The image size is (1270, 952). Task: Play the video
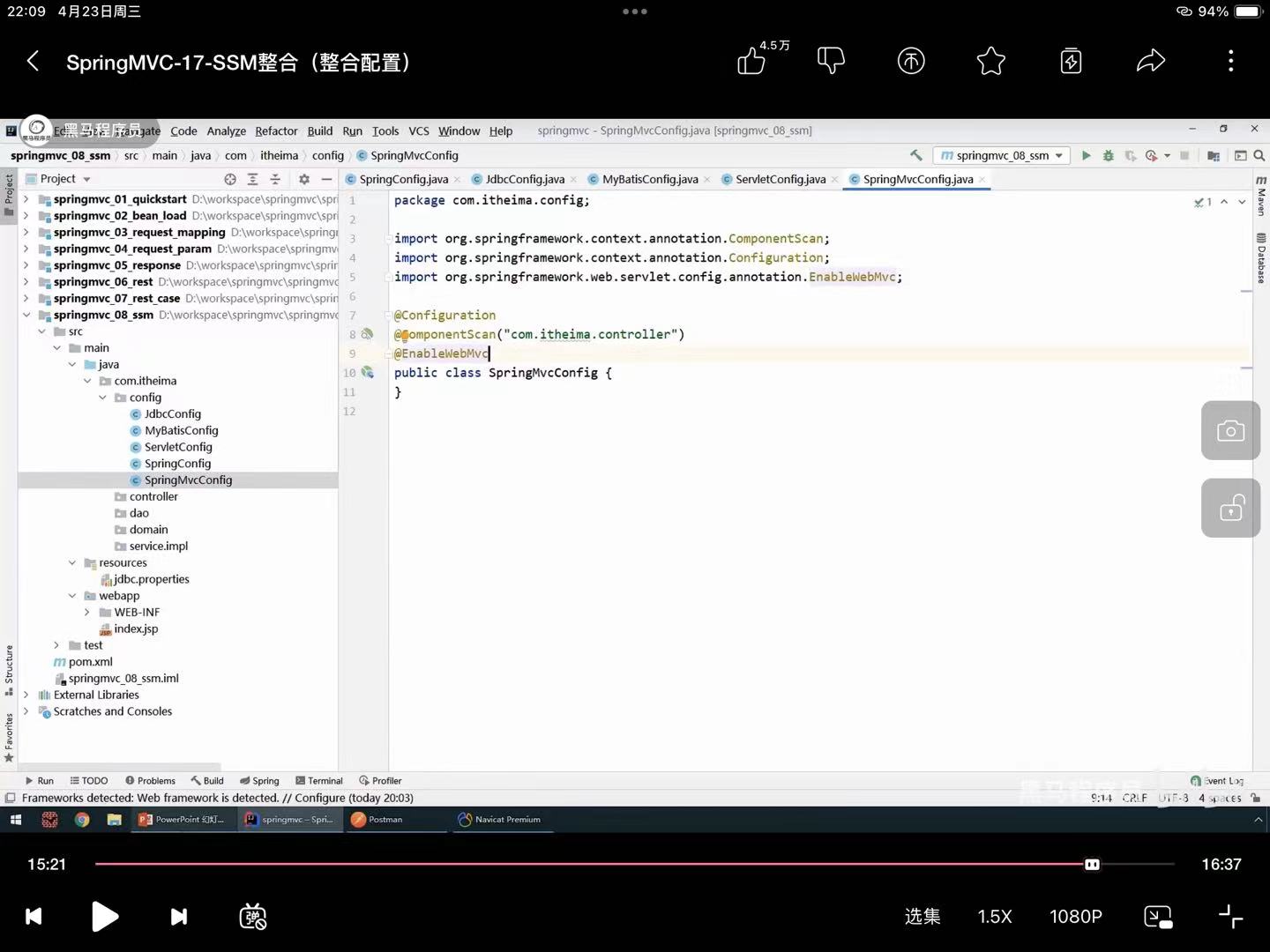pos(105,917)
